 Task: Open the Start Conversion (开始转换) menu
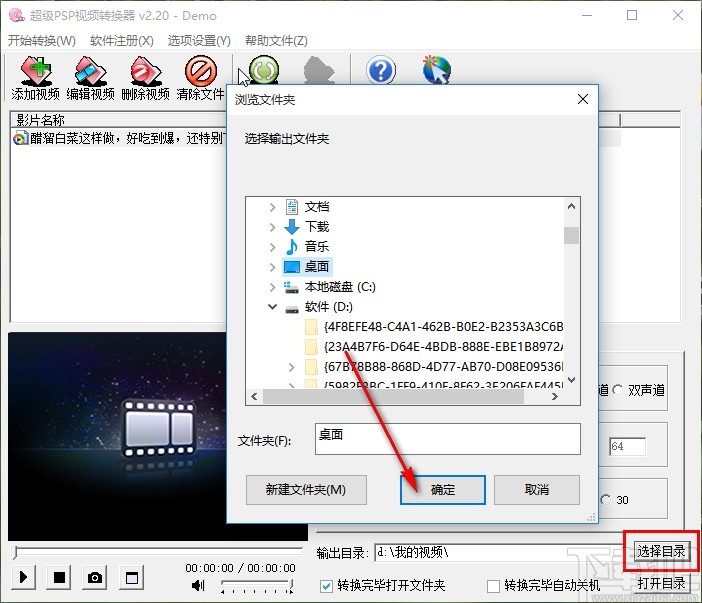pos(42,41)
